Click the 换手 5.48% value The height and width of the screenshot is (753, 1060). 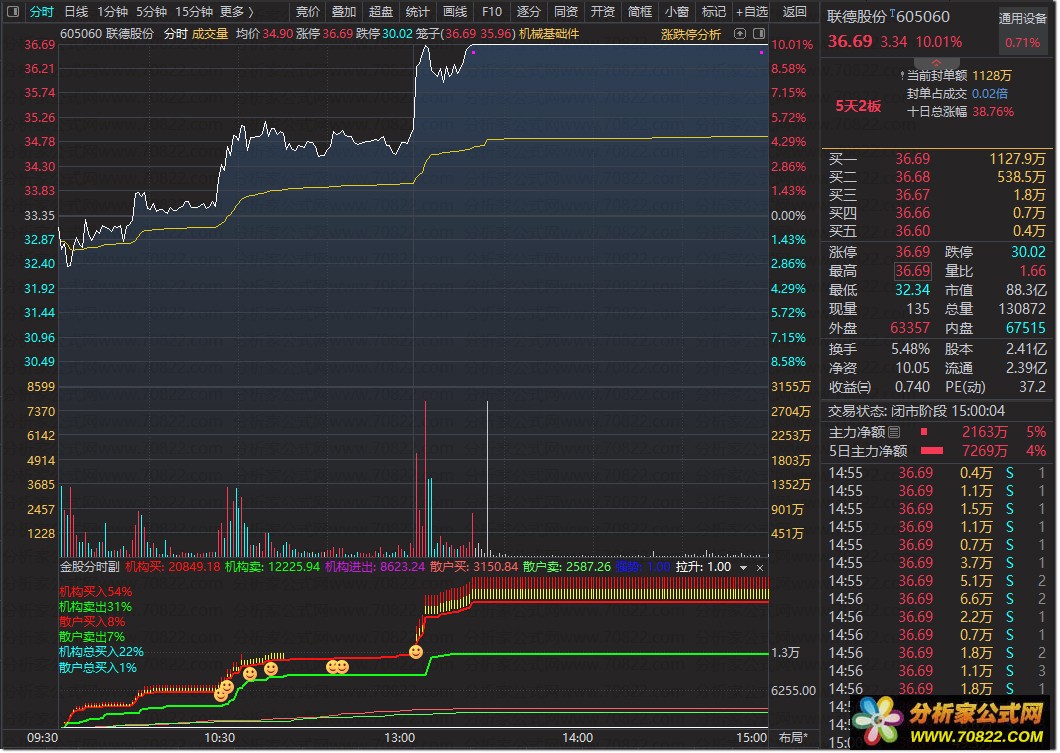[x=911, y=349]
